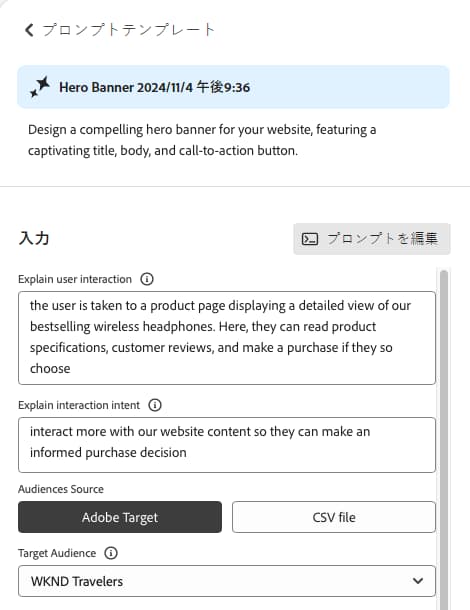Open the WKND Travelers target audience dropdown
This screenshot has width=470, height=610.
tap(227, 581)
